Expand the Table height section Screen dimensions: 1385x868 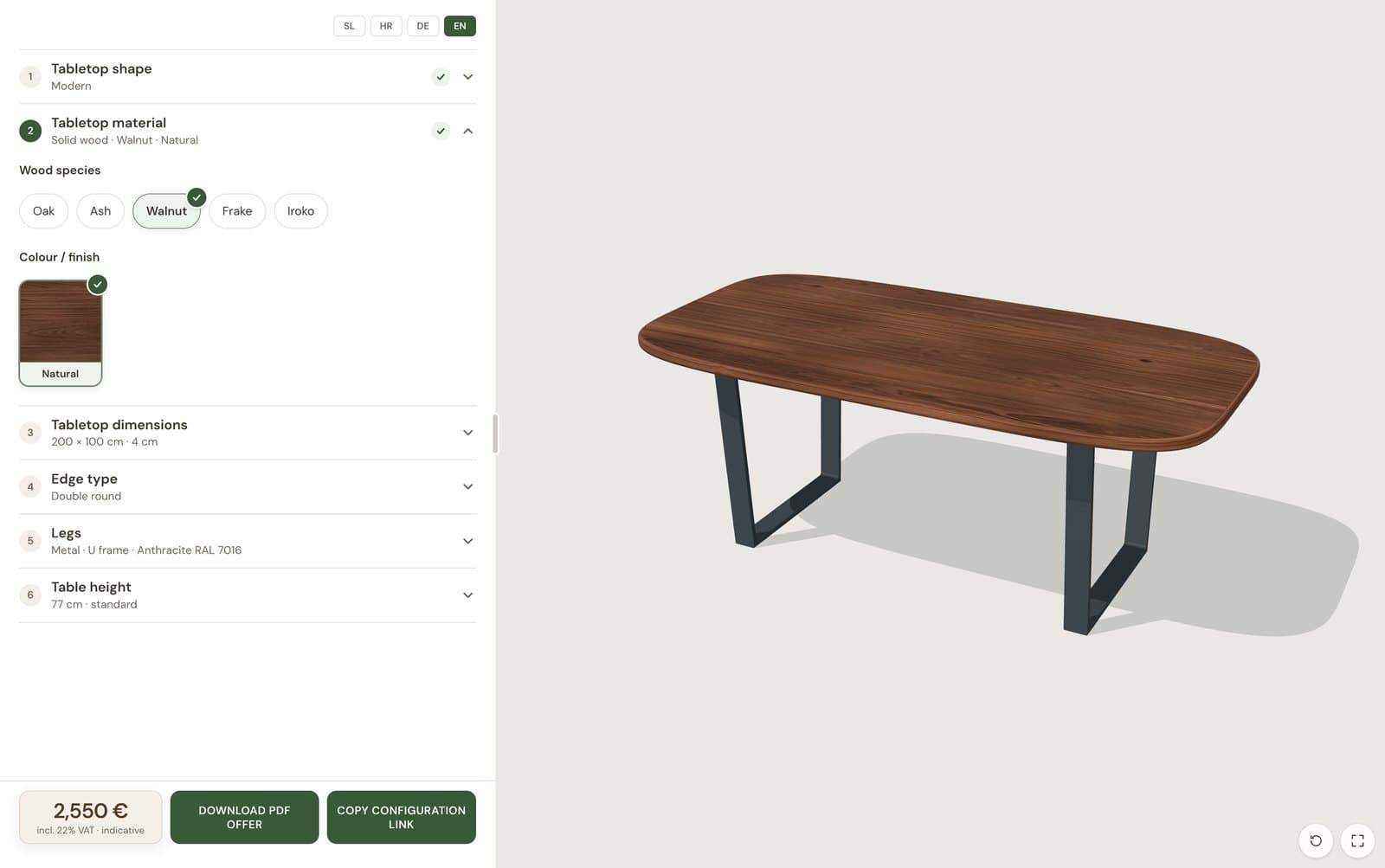(x=468, y=595)
